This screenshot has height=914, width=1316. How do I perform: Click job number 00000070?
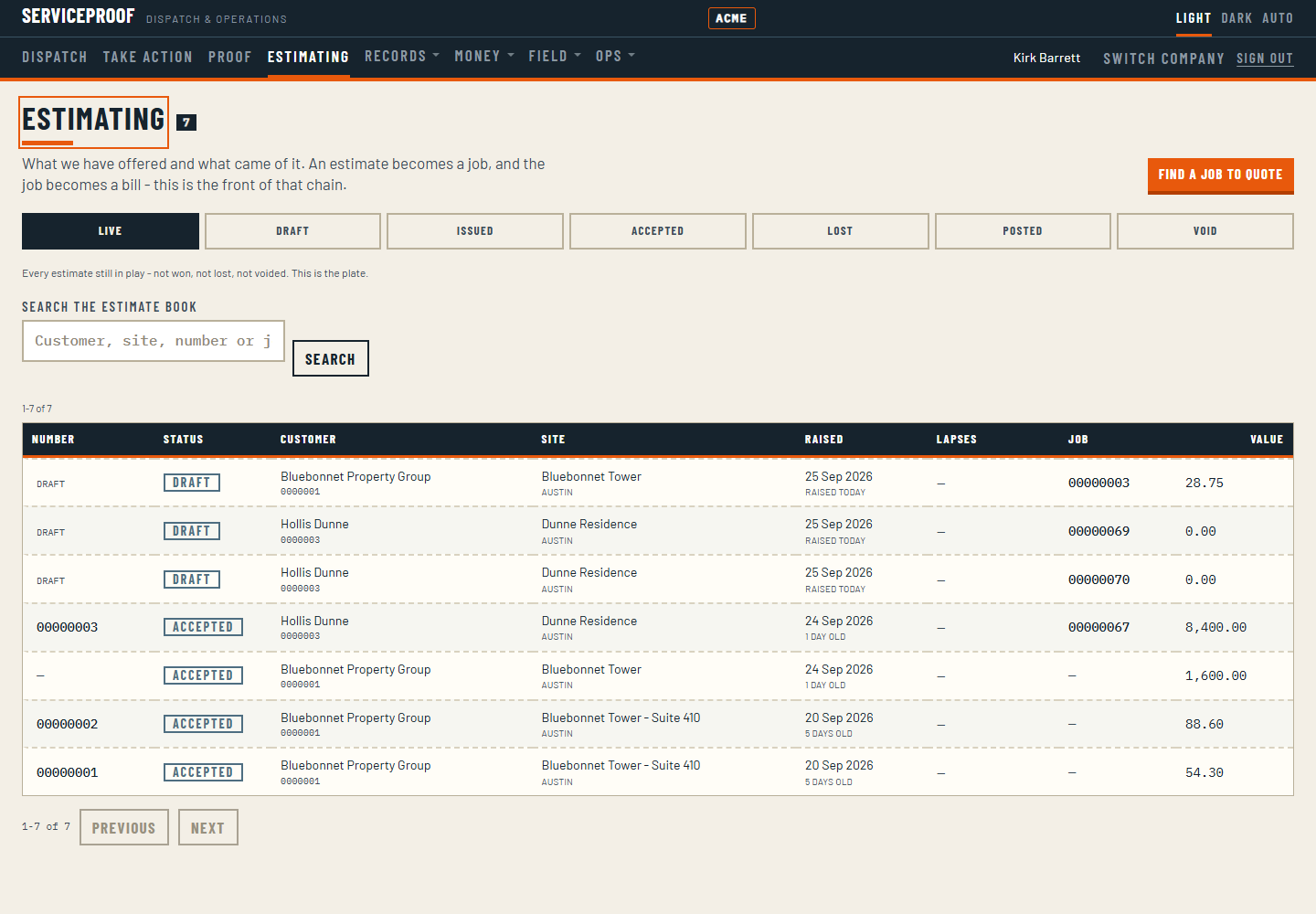pos(1098,580)
